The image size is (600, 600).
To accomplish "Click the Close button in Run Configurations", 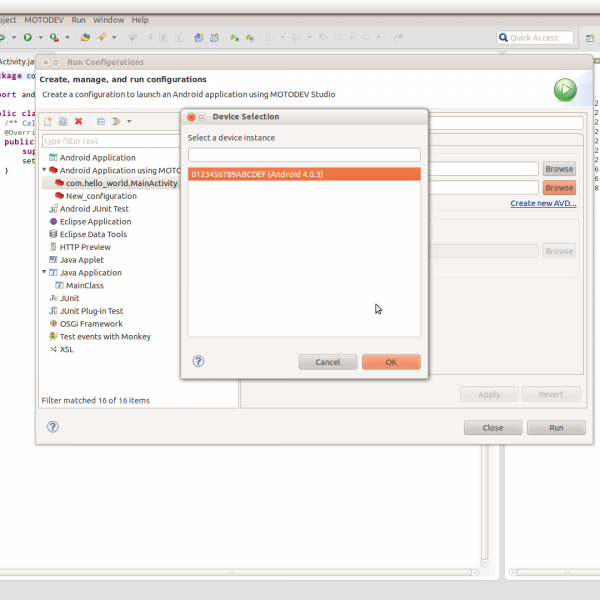I will (493, 427).
